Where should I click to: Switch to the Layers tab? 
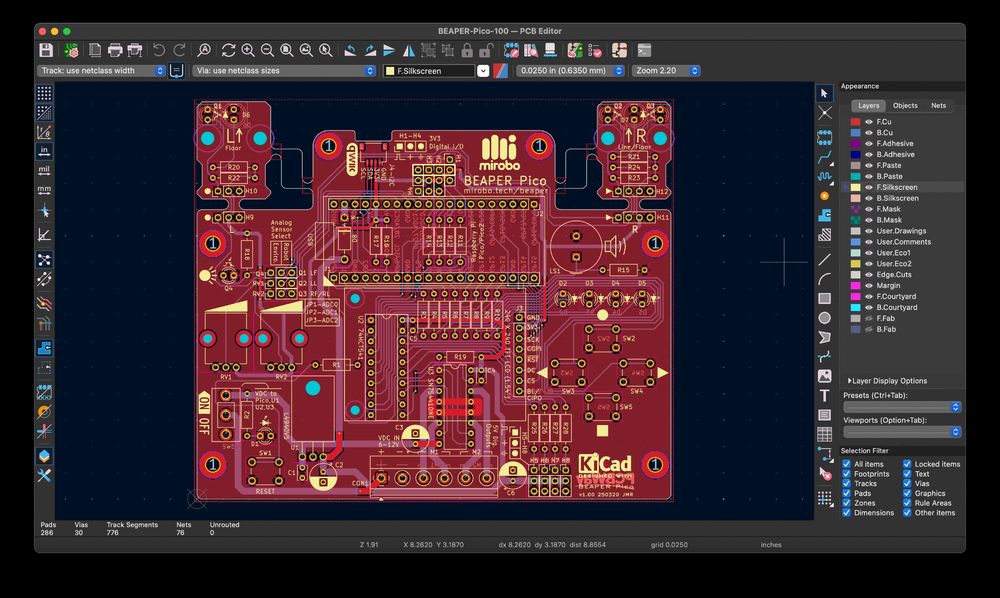click(868, 105)
